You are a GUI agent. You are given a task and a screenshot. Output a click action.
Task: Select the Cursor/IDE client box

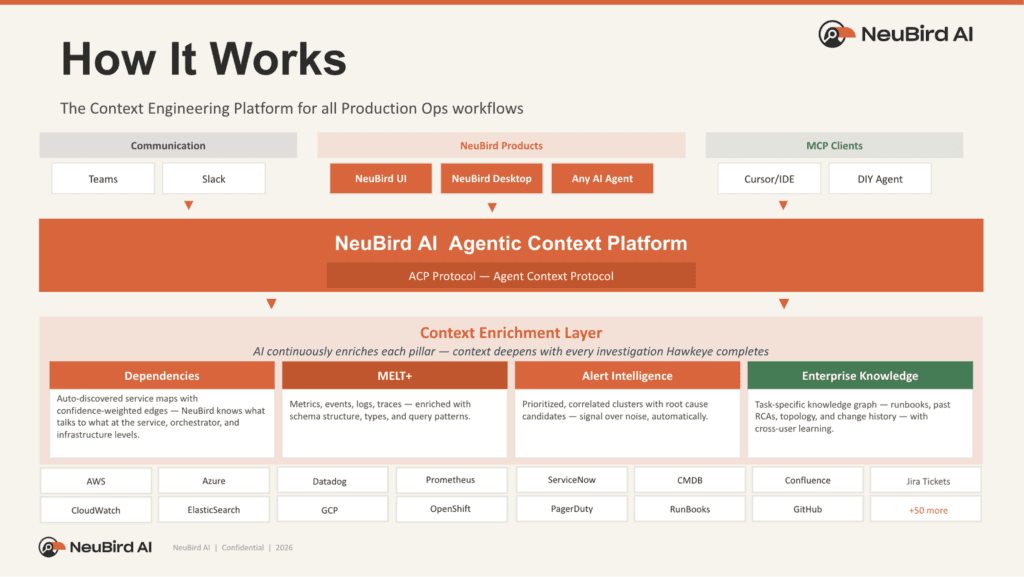coord(769,178)
